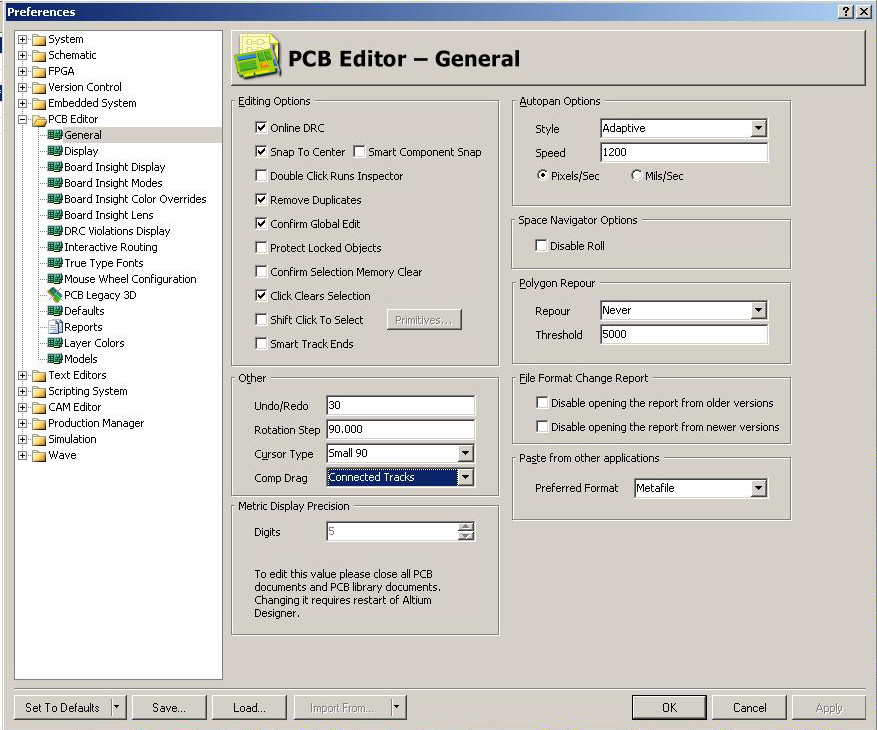Click the Primitives... button
Screen dimensions: 877x730
pyautogui.click(x=424, y=319)
